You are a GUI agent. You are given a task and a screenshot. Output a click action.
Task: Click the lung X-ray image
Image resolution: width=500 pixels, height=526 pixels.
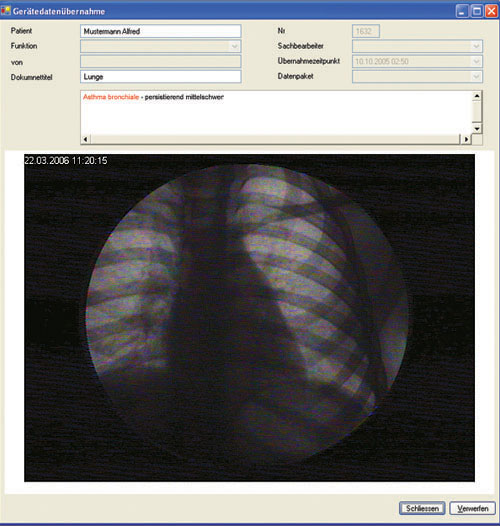pos(249,318)
